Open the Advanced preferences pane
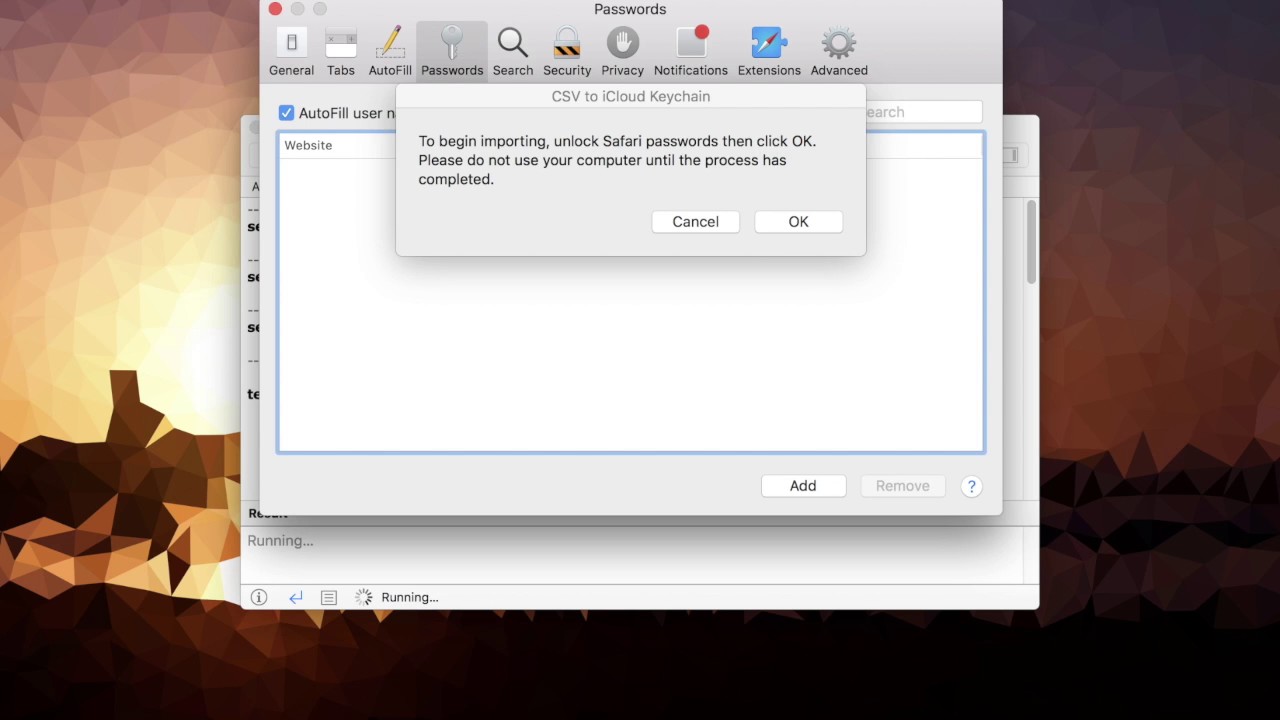This screenshot has height=720, width=1280. click(x=839, y=52)
